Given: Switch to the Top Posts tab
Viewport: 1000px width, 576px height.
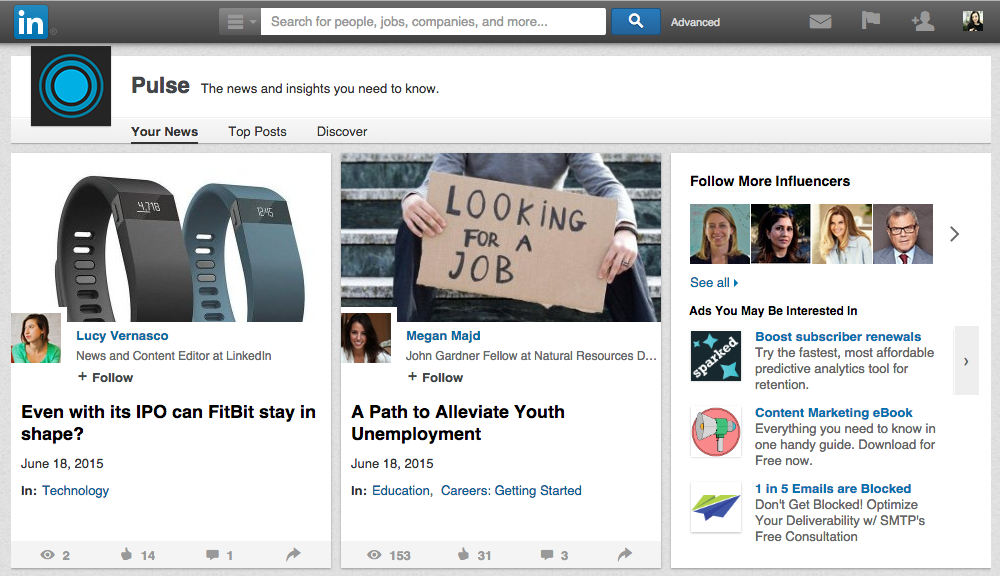Looking at the screenshot, I should click(x=257, y=131).
